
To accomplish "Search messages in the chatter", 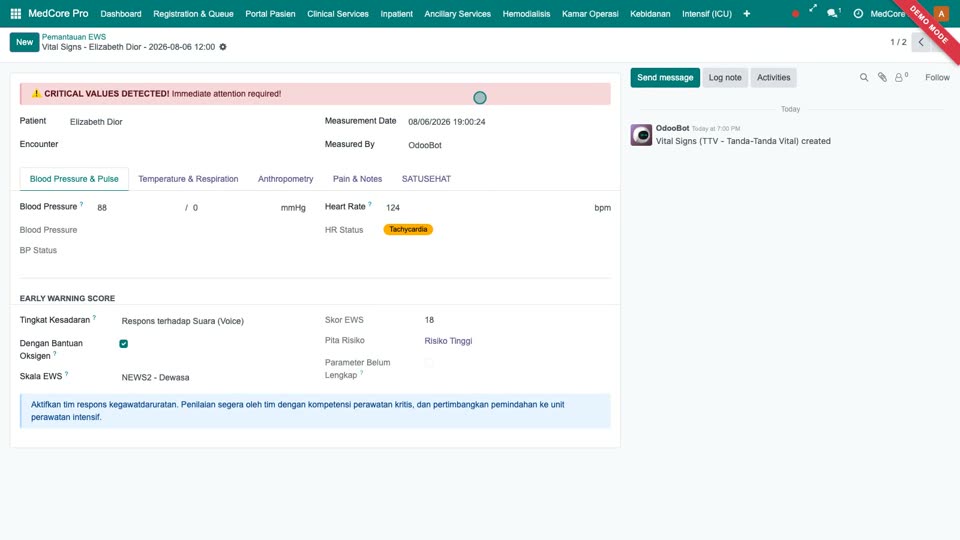I will [x=864, y=77].
